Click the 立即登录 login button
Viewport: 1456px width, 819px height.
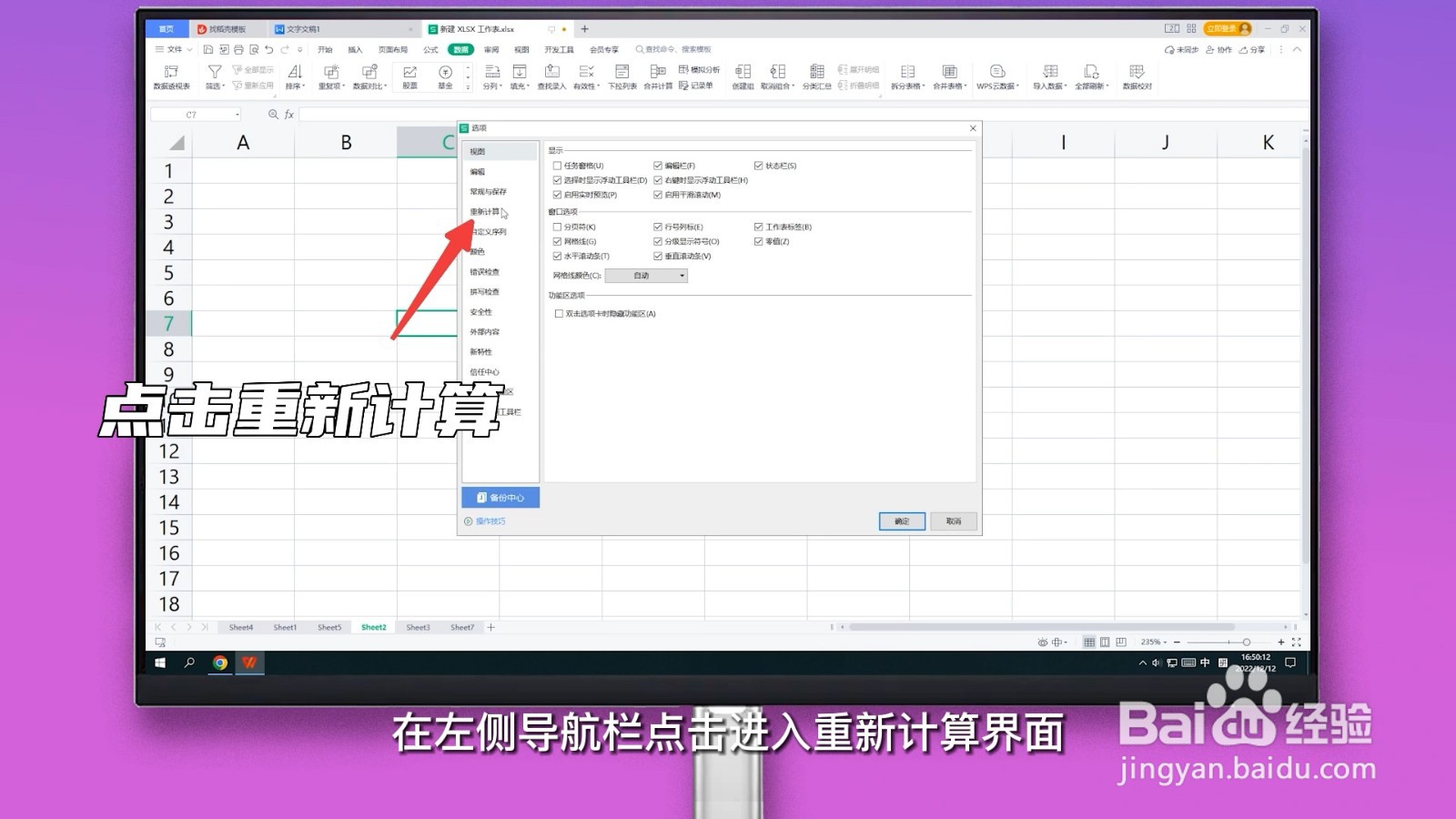pyautogui.click(x=1228, y=29)
